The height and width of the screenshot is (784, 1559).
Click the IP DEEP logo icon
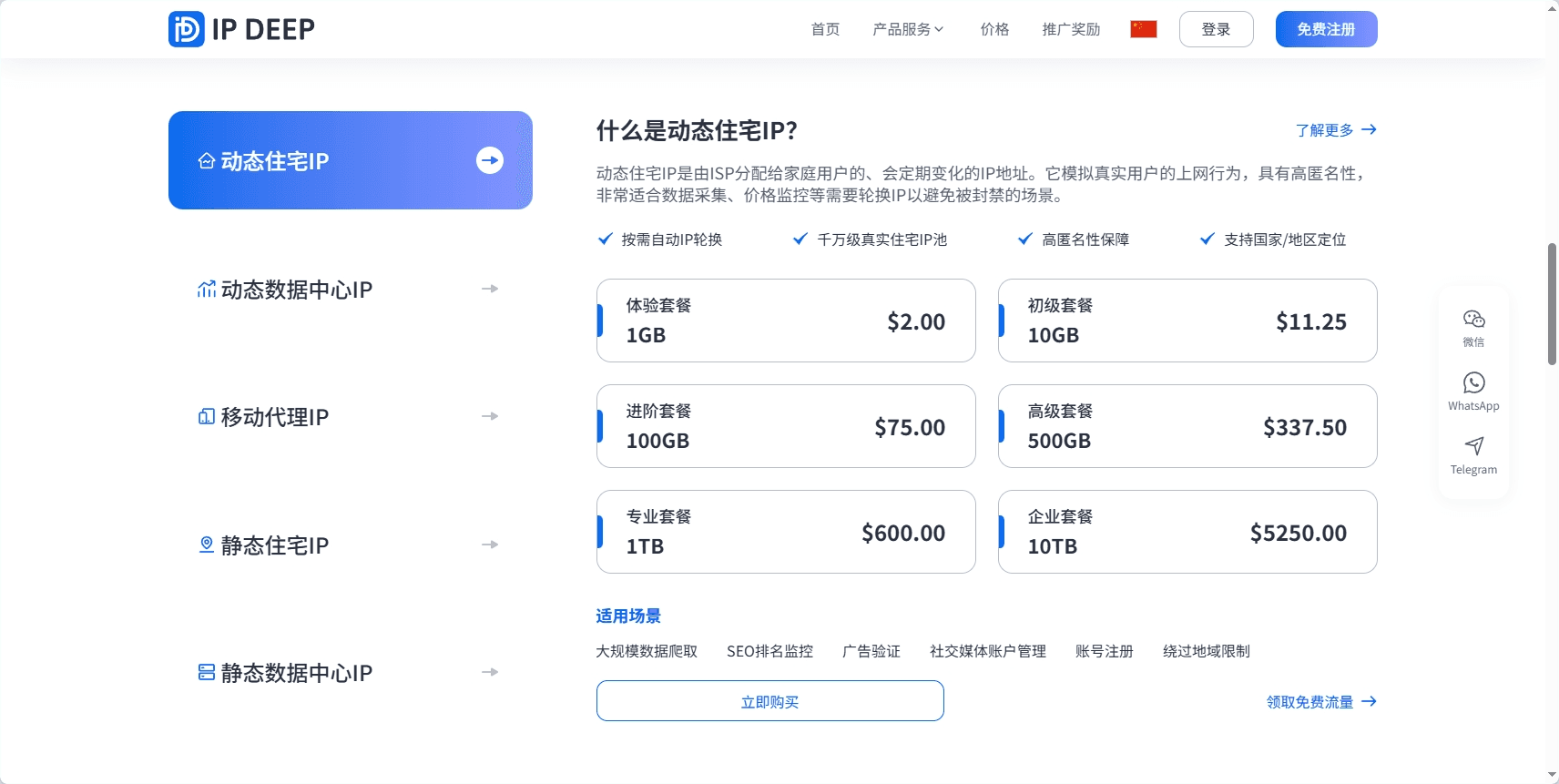coord(187,29)
